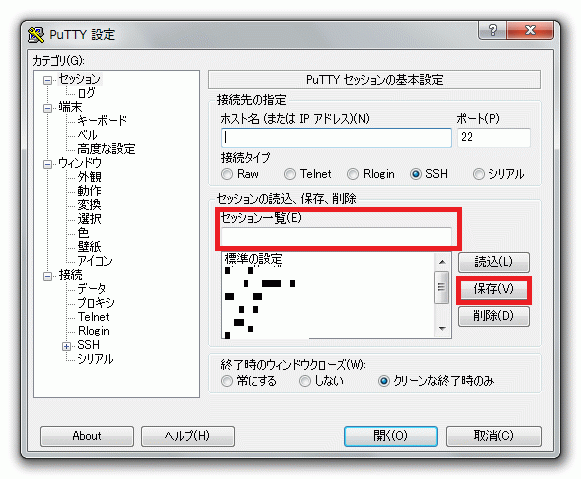
Task: Collapse the 端末 category node
Action: (x=47, y=108)
